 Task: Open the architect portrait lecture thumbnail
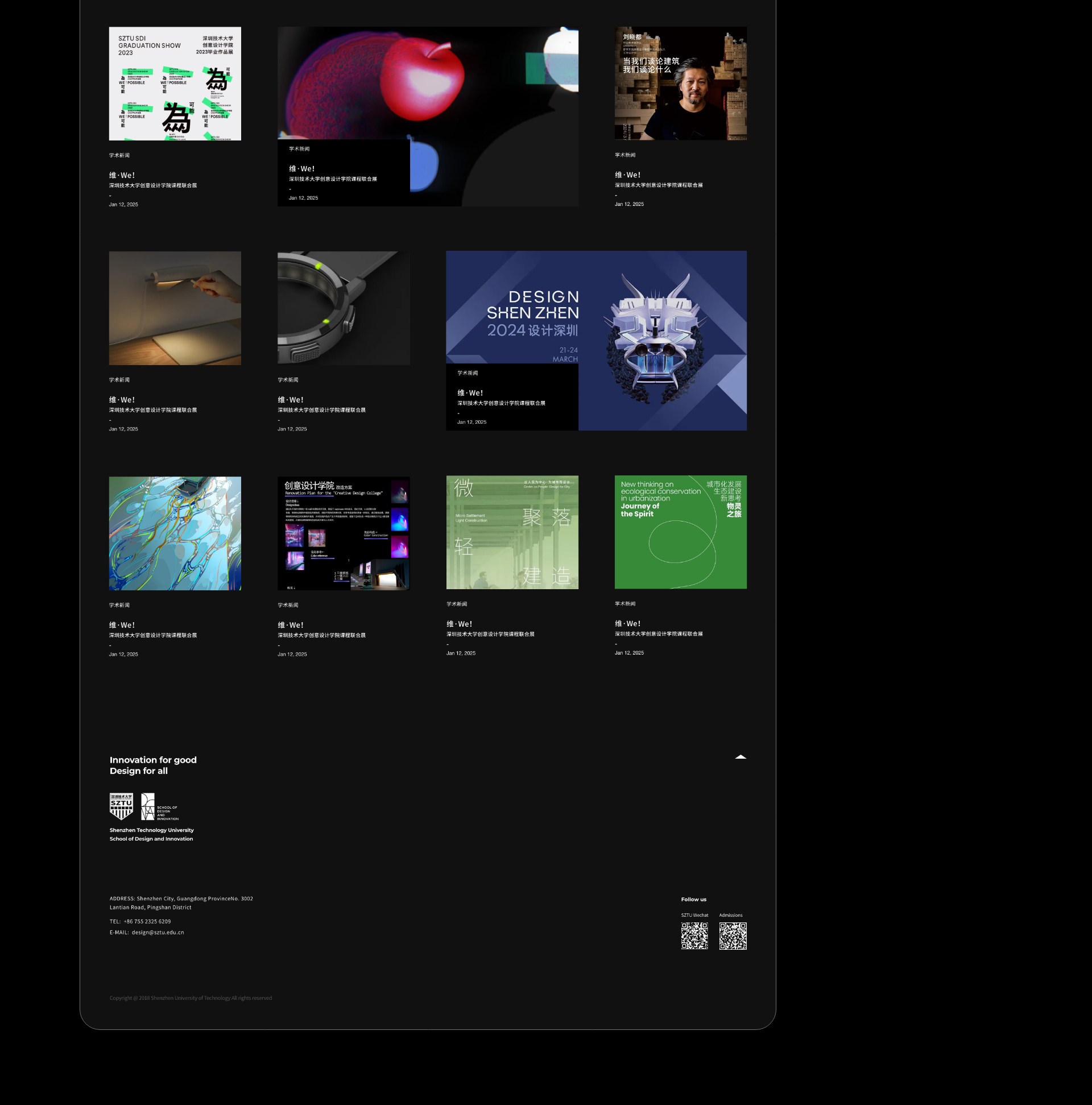680,84
